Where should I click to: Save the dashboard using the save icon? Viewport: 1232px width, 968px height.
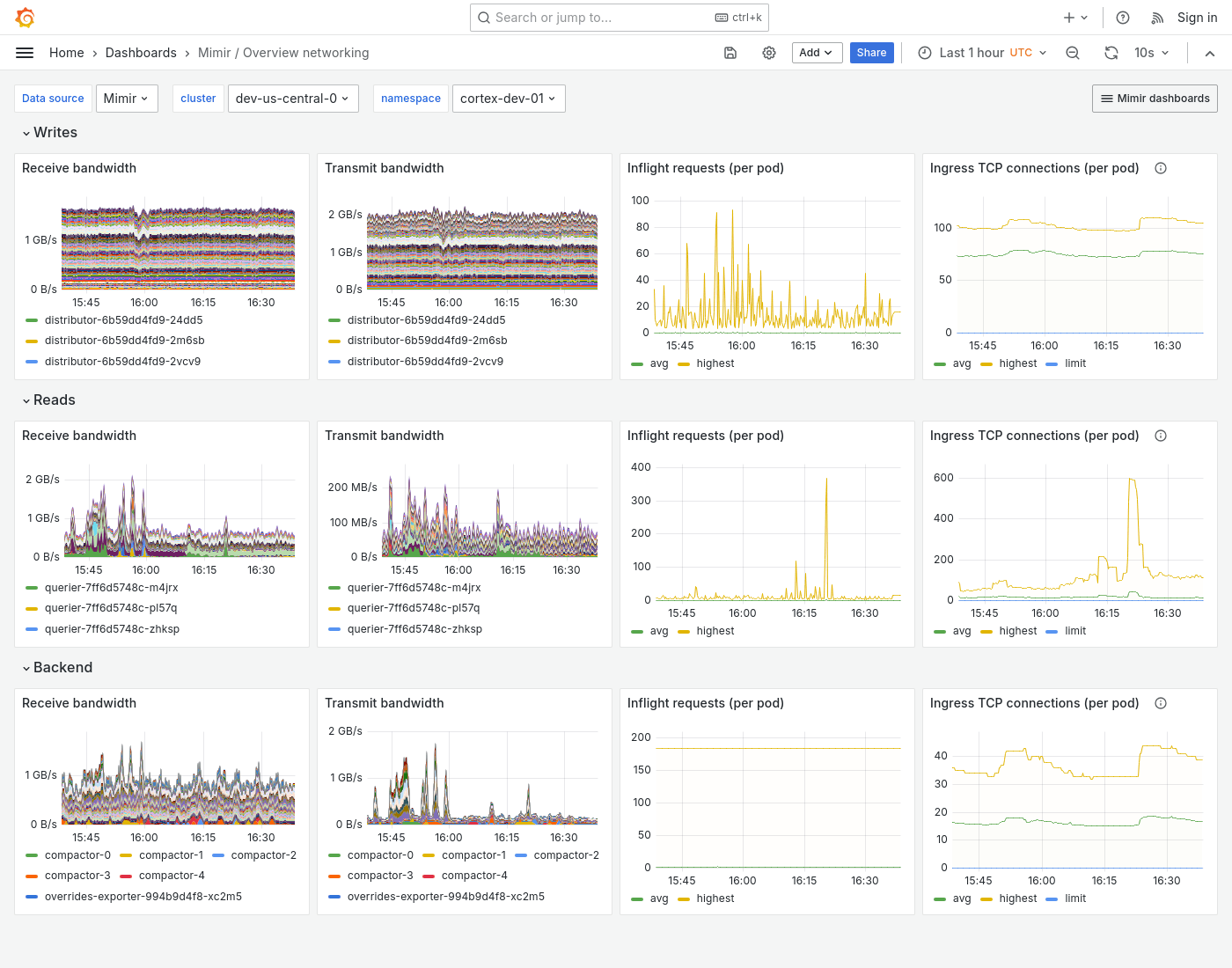point(730,53)
